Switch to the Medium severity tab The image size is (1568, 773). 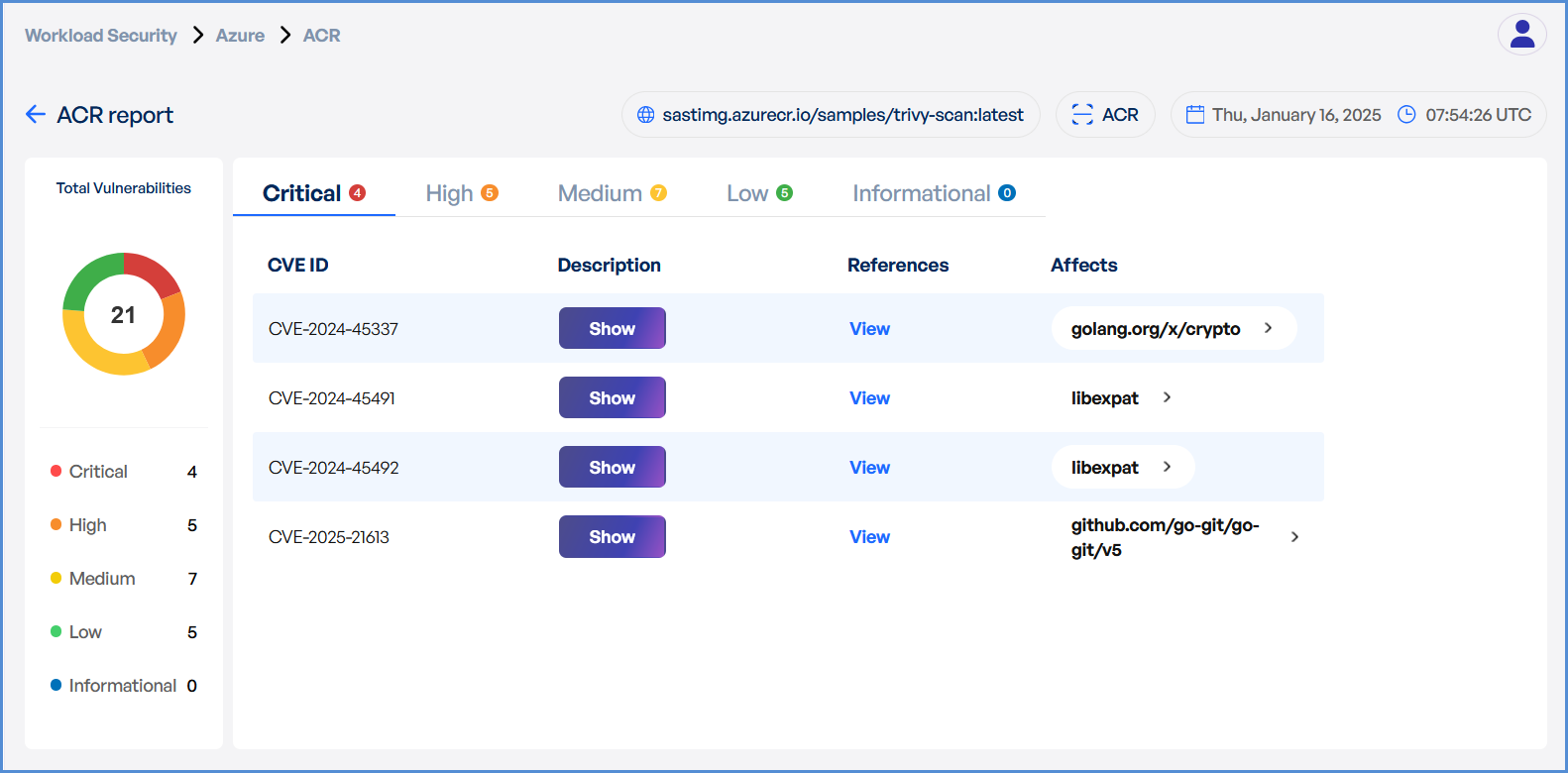612,193
